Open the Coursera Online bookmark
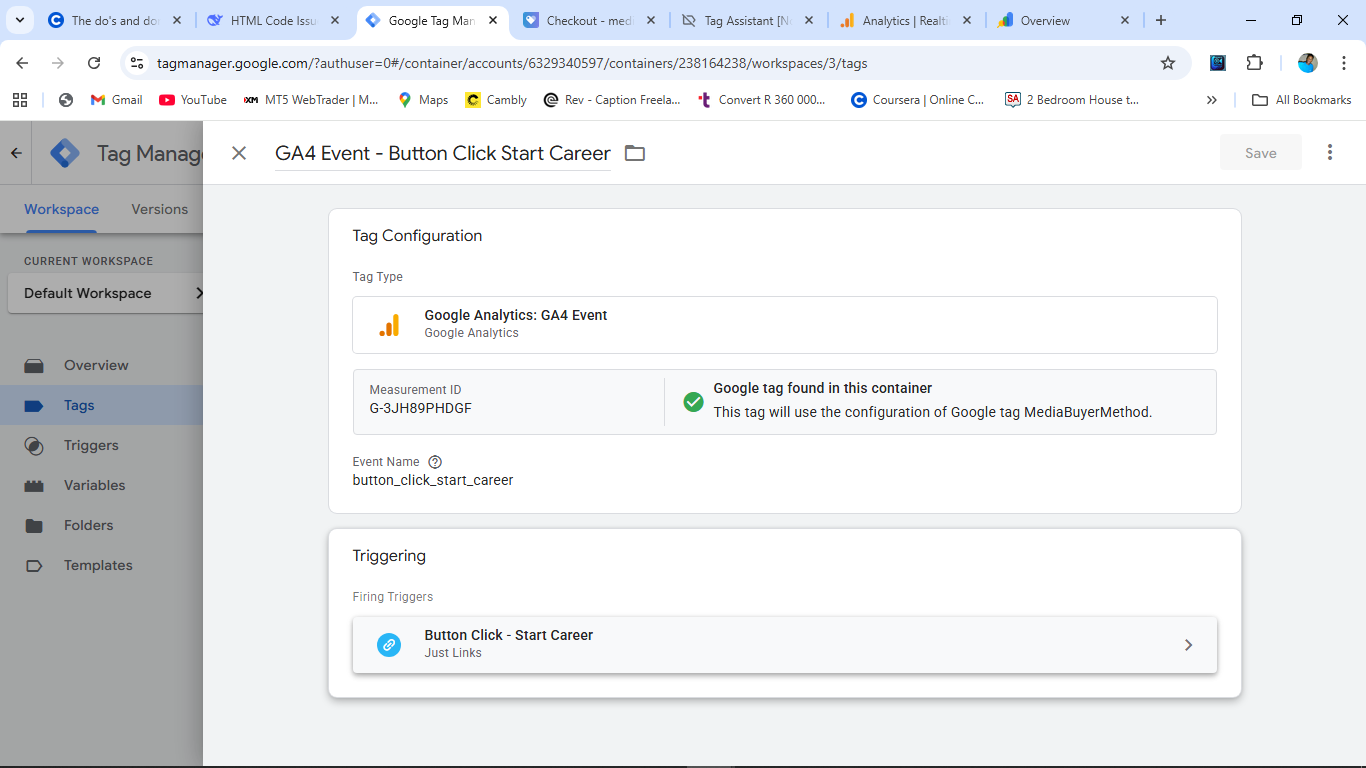Image resolution: width=1366 pixels, height=768 pixels. [917, 100]
